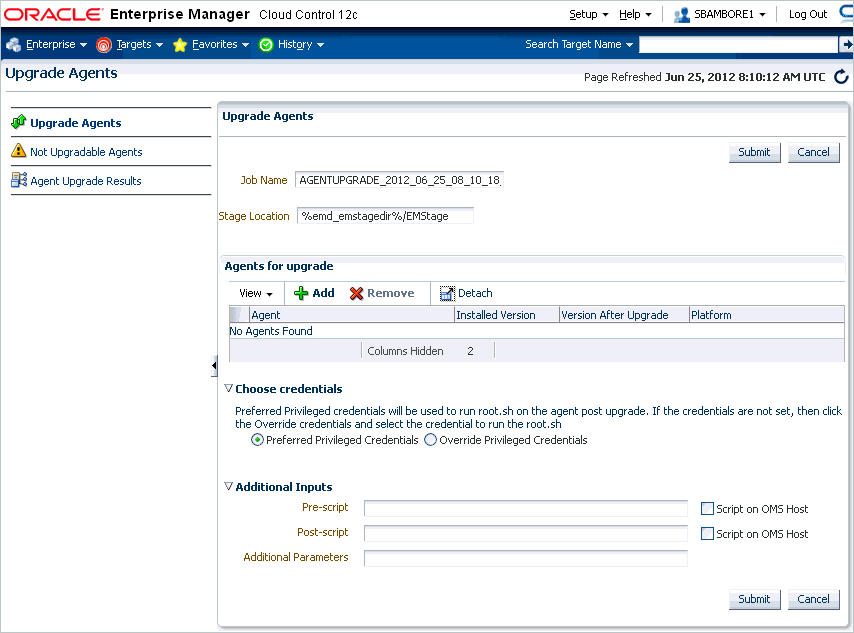Open Agent Upgrade Results page
This screenshot has height=633, width=854.
click(x=86, y=181)
